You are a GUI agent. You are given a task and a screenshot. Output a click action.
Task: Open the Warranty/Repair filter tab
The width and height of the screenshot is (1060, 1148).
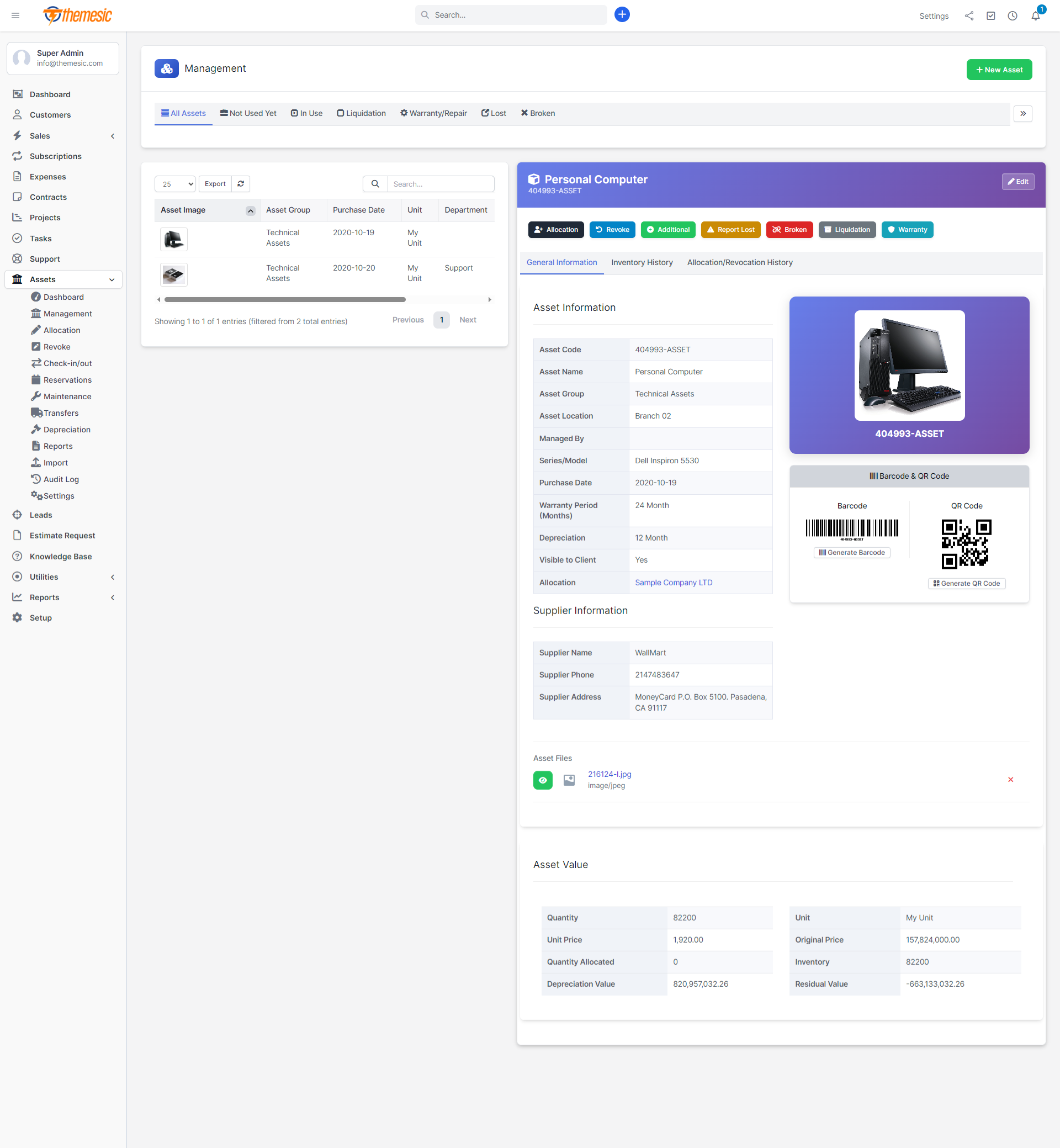click(433, 113)
